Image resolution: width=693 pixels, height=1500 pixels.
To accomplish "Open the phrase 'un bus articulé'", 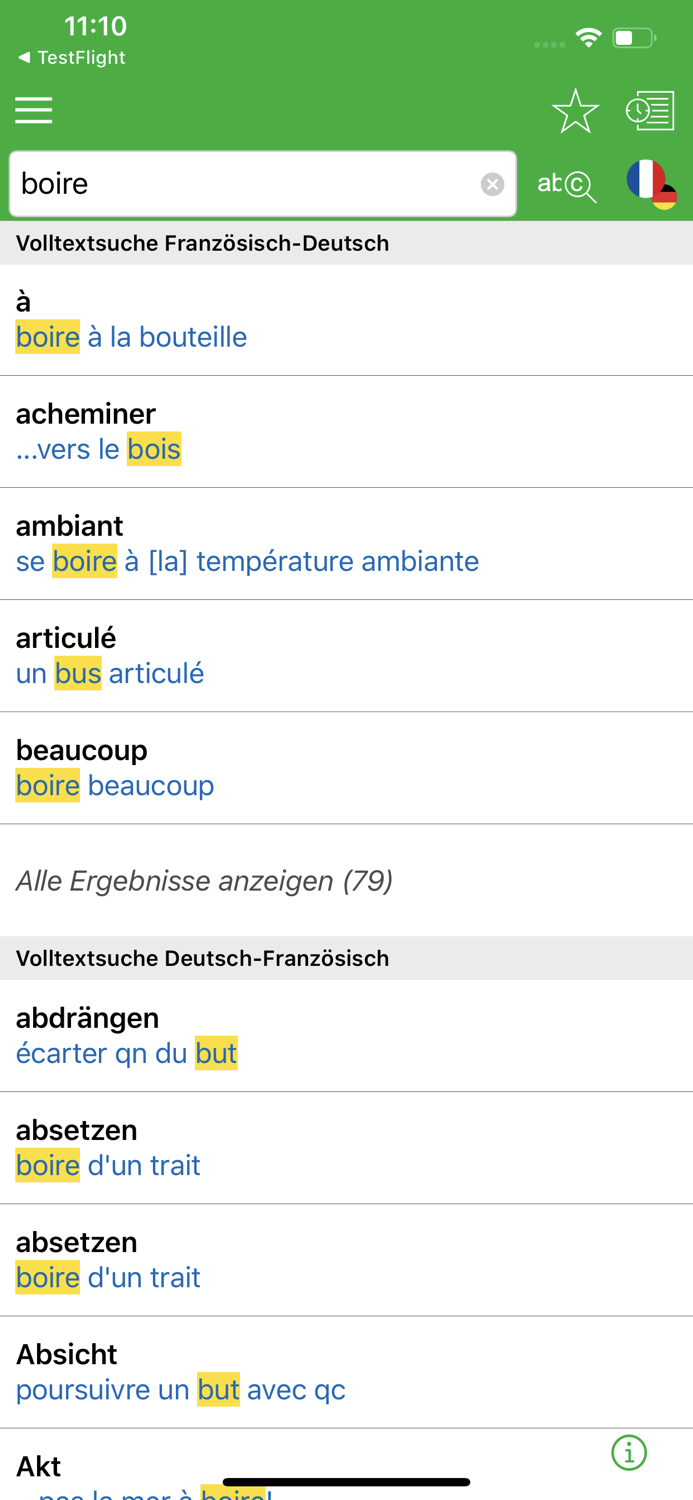I will pos(110,673).
